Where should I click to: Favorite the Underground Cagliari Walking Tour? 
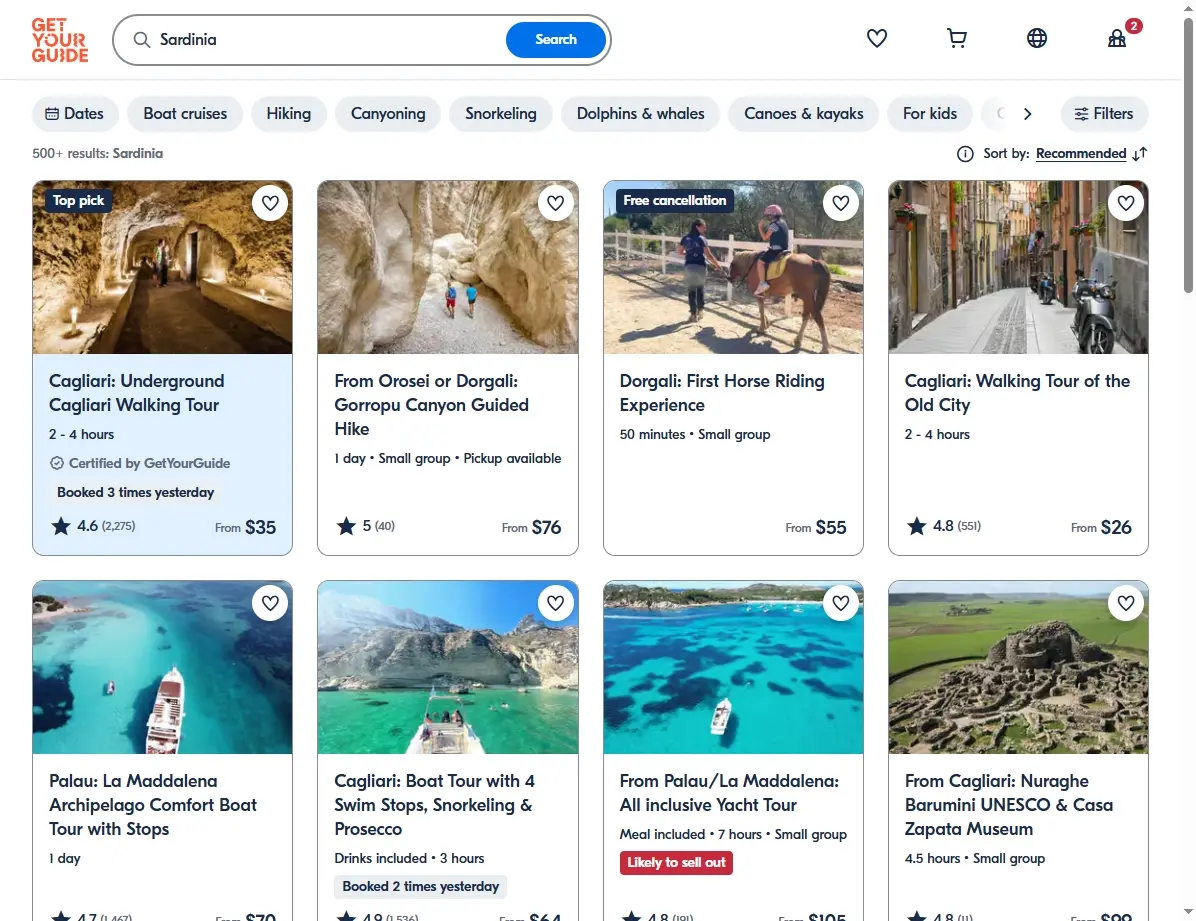coord(270,203)
